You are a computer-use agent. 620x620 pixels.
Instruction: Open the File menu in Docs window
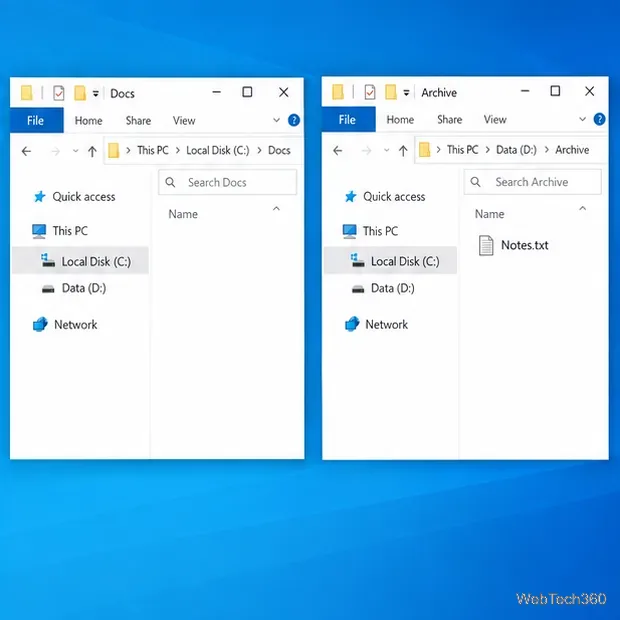[36, 120]
